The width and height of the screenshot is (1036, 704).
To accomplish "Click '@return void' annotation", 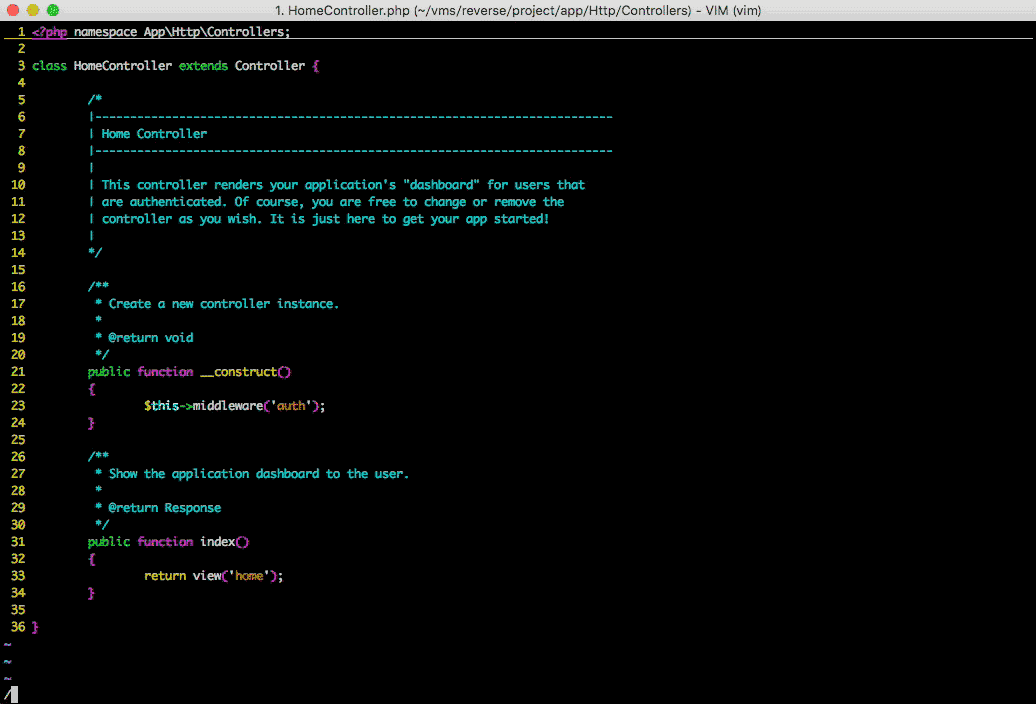I will [x=151, y=337].
